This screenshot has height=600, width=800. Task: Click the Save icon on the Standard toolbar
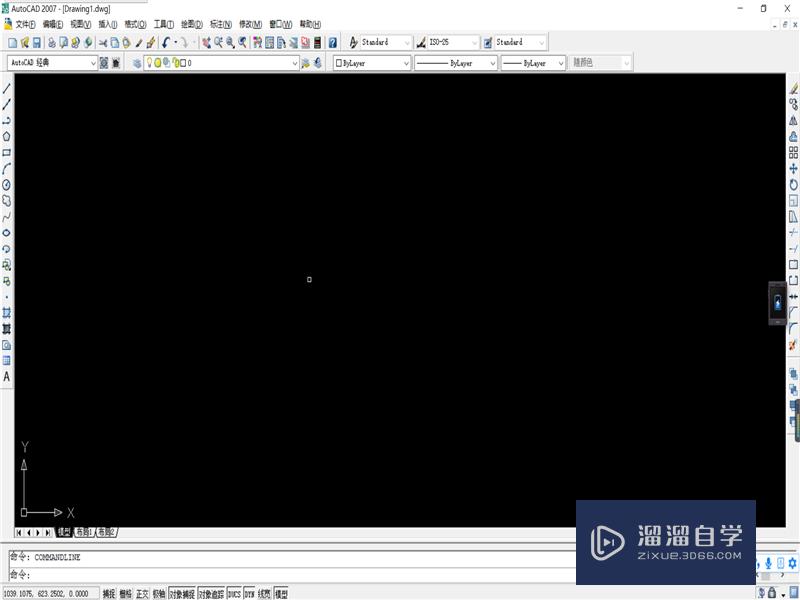click(x=37, y=43)
